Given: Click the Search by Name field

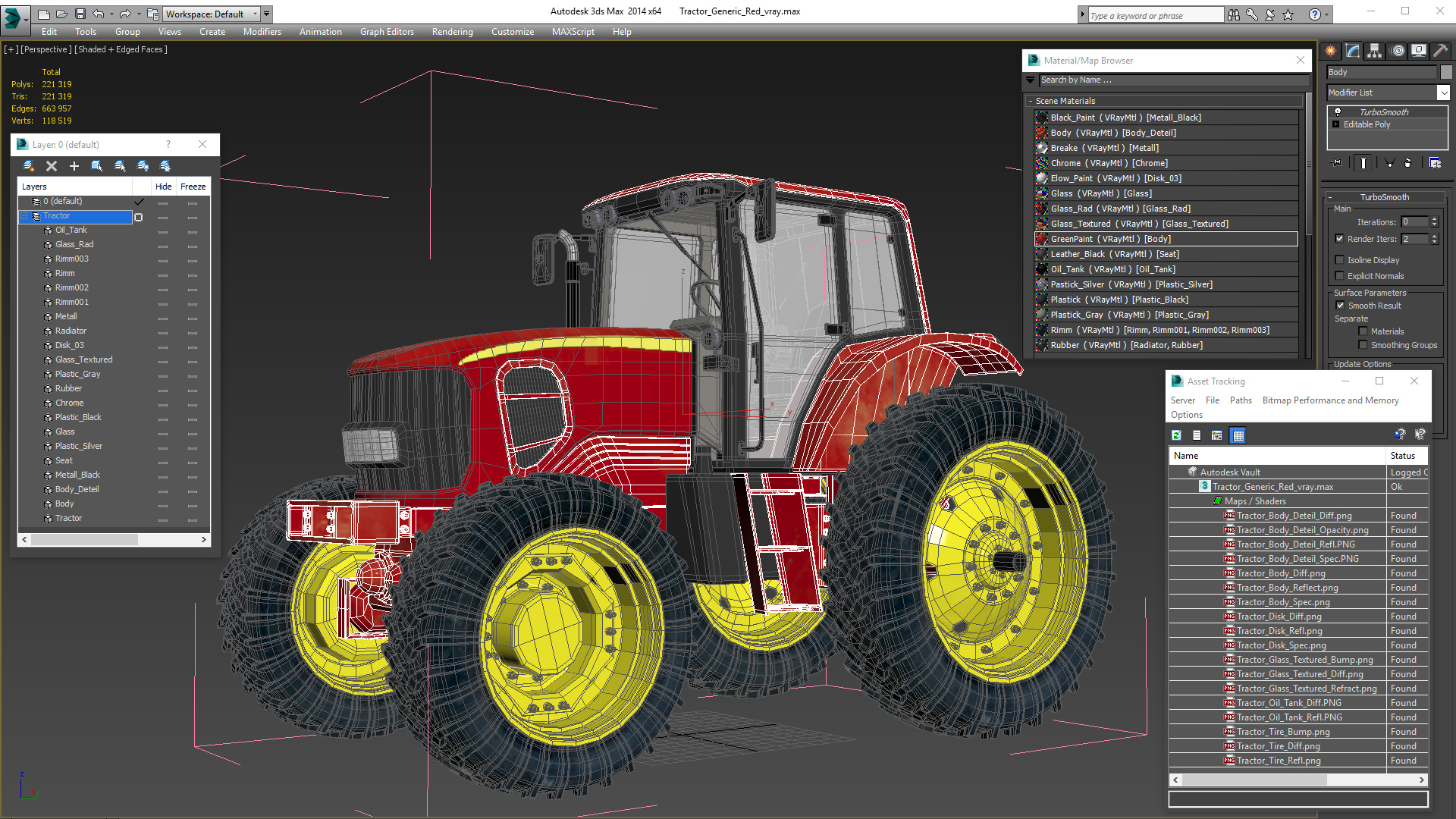Looking at the screenshot, I should [1172, 80].
